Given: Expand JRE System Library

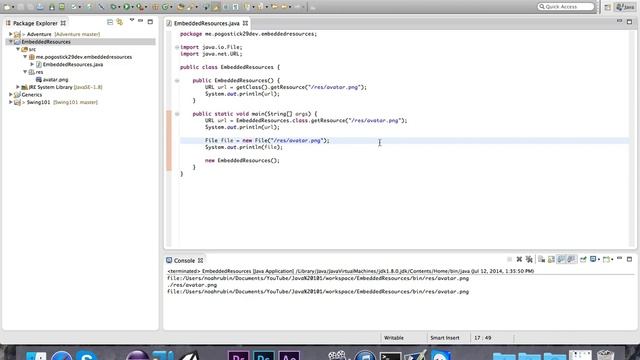Looking at the screenshot, I should (x=18, y=87).
